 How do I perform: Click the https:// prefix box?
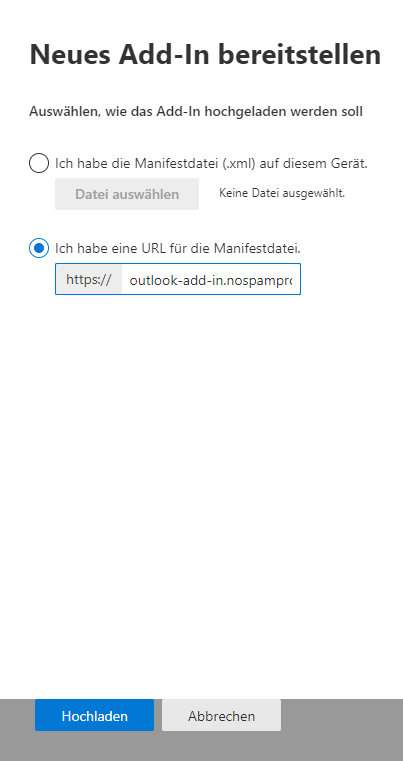[x=89, y=279]
